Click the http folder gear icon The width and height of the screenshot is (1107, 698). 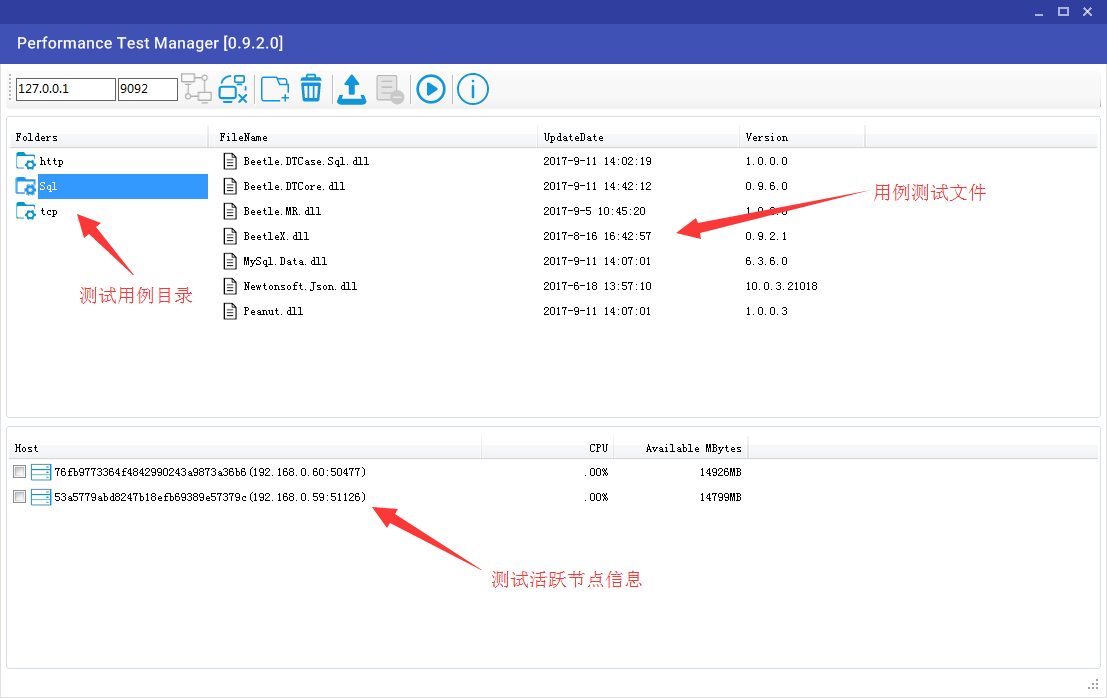point(25,162)
